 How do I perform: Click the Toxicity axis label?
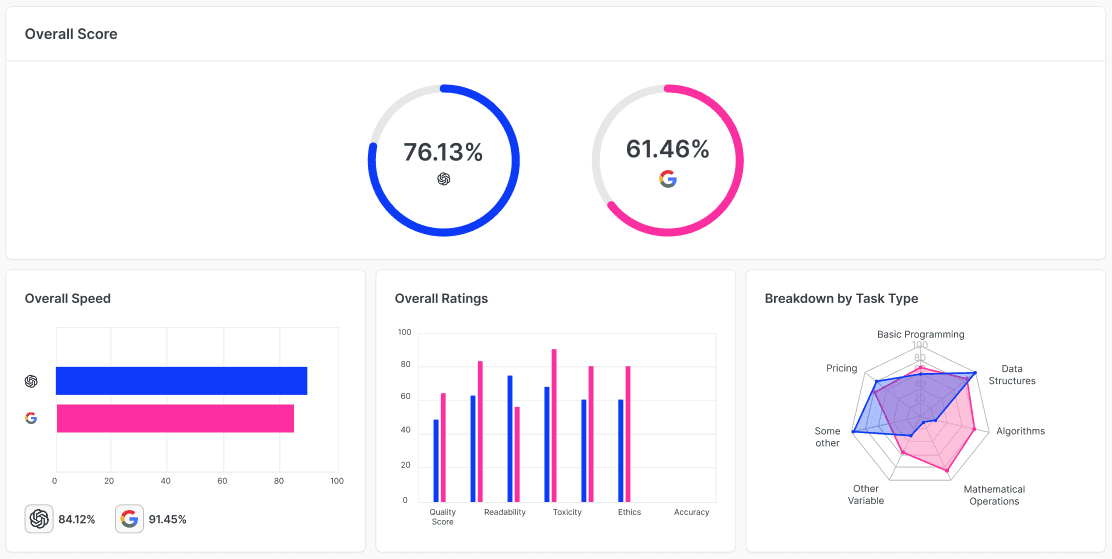567,512
